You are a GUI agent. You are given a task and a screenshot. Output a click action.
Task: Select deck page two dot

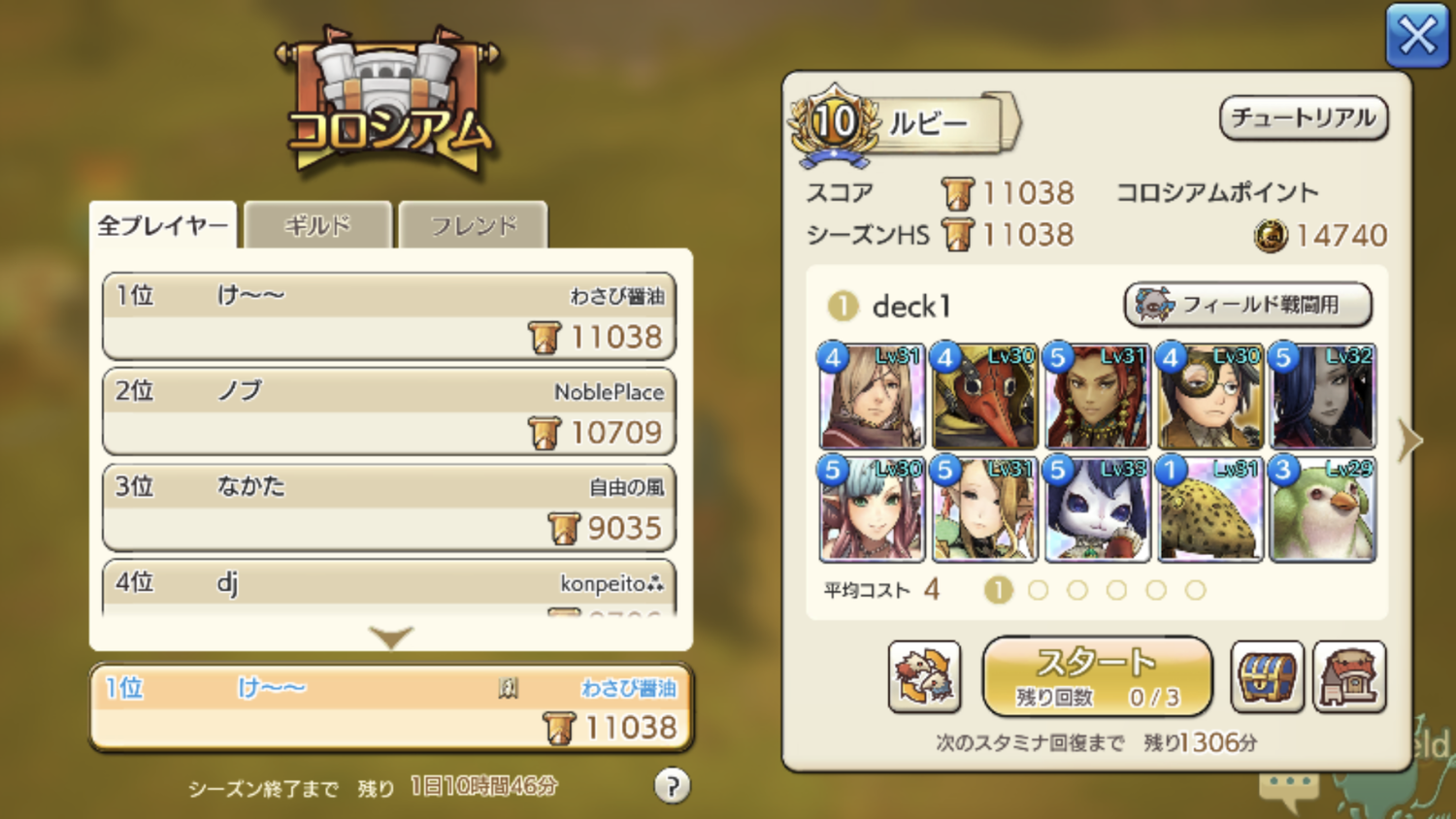(1038, 590)
